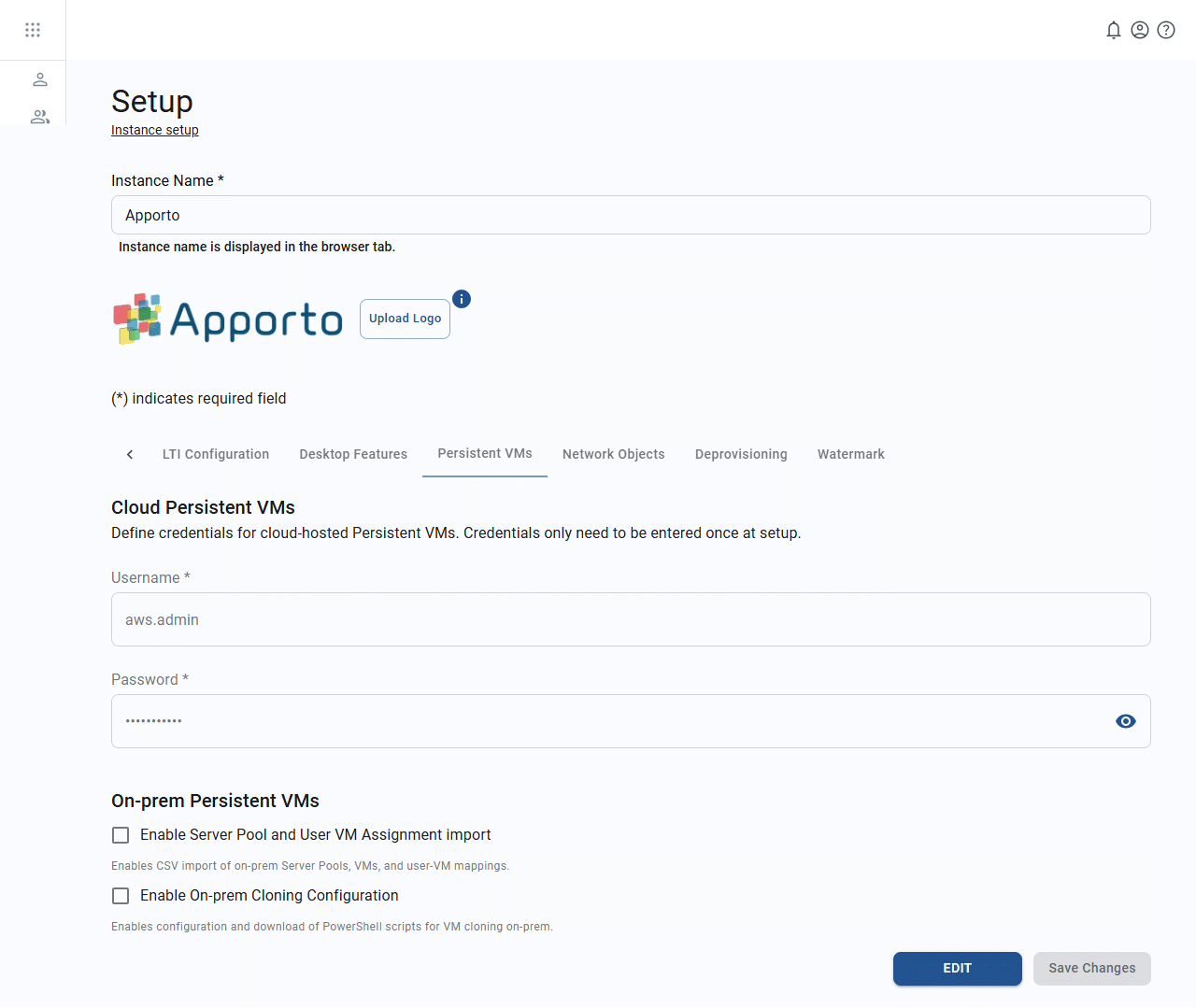Click the Upload Logo button
The height and width of the screenshot is (1008, 1196).
(405, 319)
